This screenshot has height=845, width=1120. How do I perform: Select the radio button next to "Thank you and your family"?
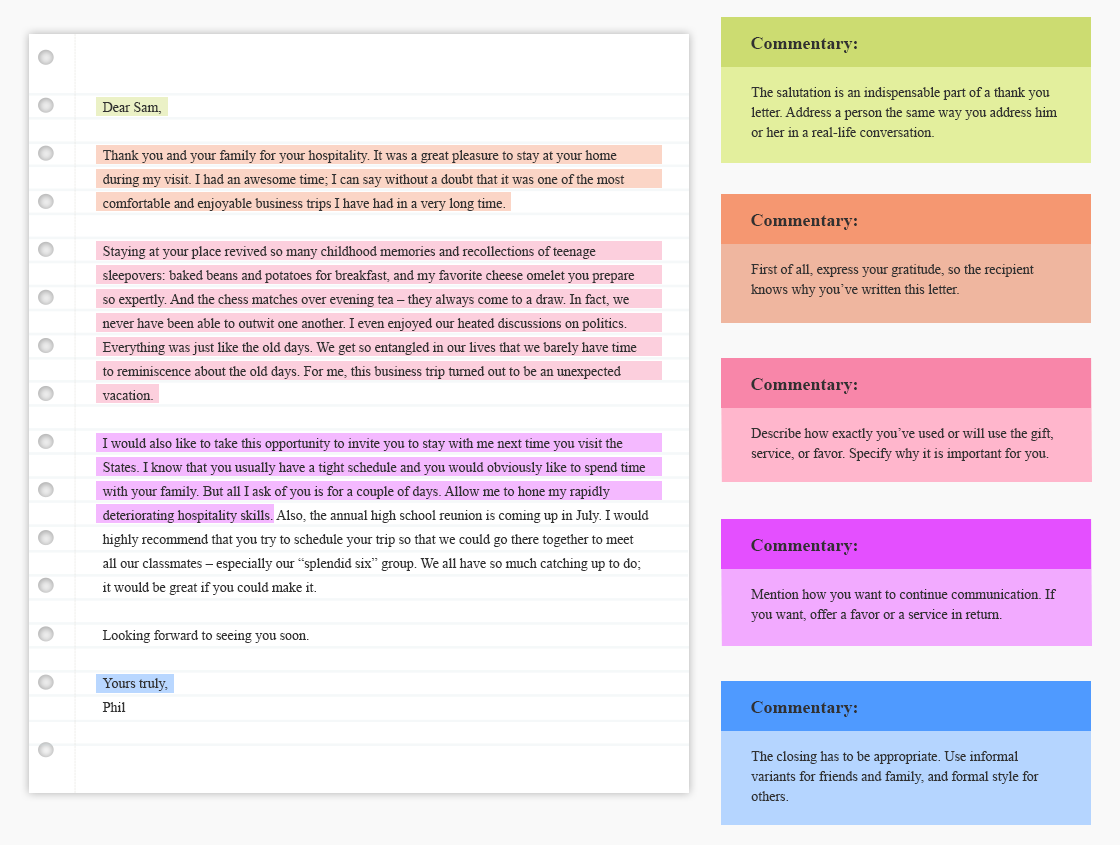click(44, 153)
